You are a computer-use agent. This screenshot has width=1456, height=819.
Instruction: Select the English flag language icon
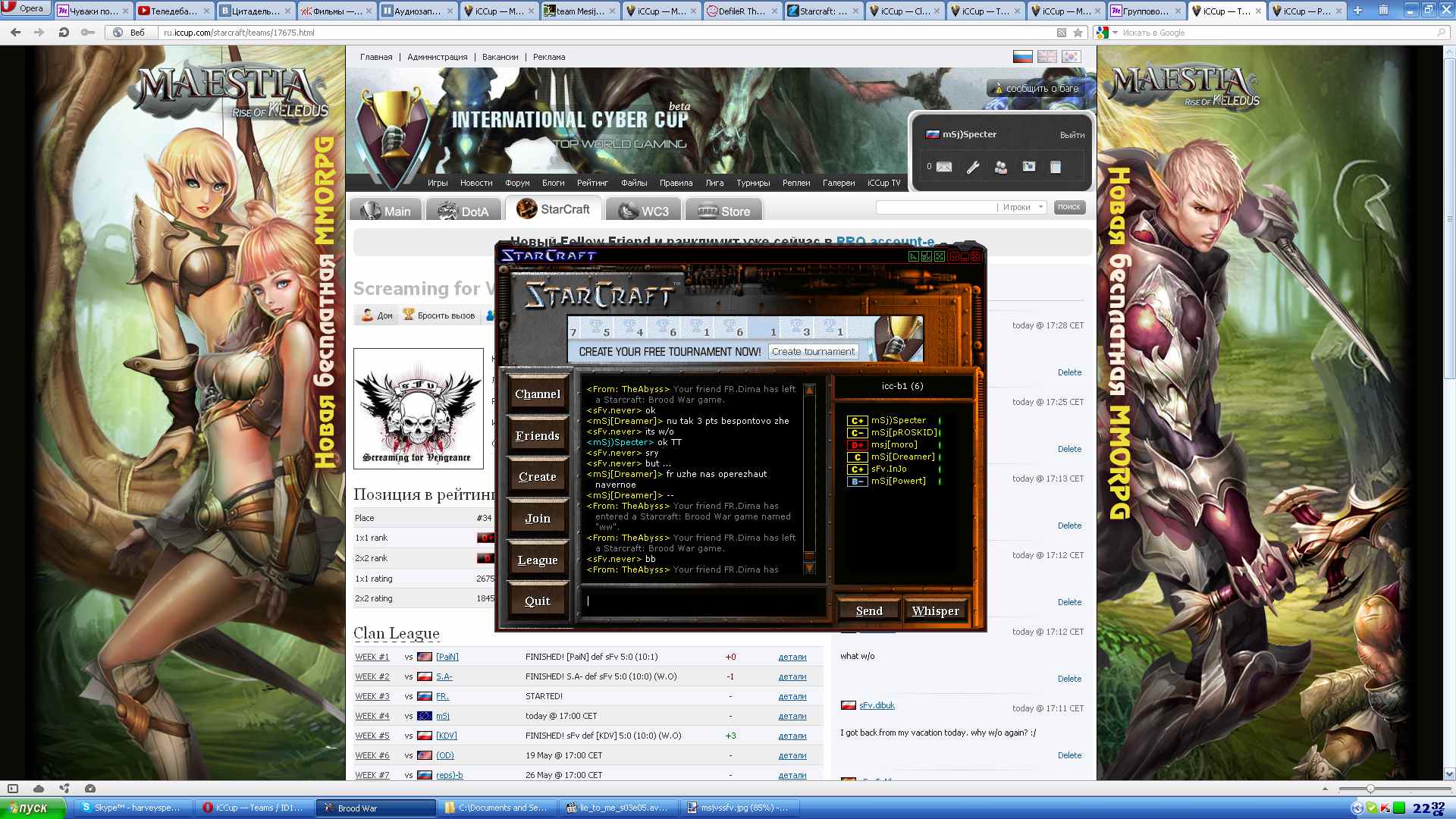(x=1047, y=57)
